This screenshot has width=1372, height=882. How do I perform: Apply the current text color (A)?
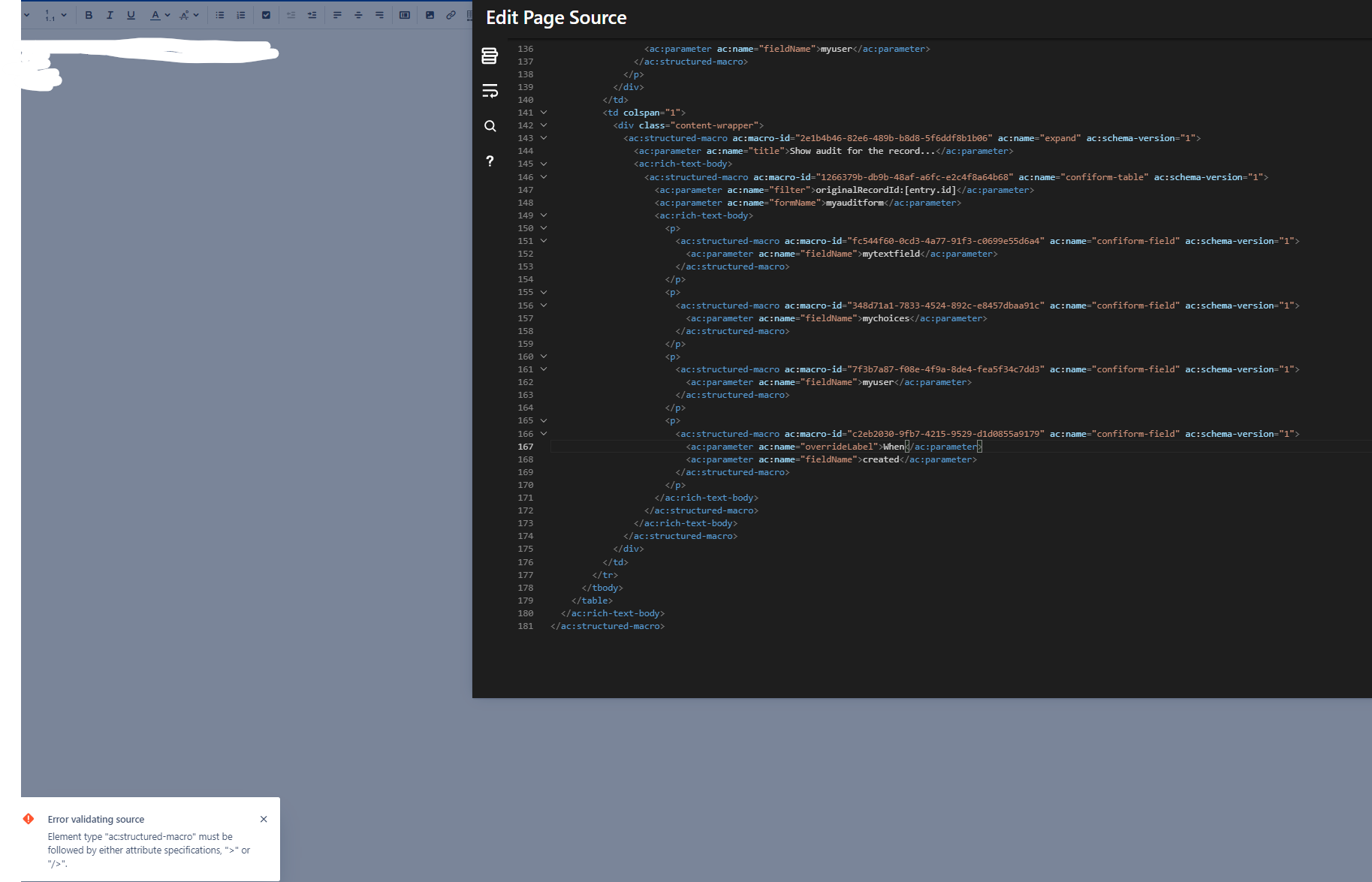(155, 15)
